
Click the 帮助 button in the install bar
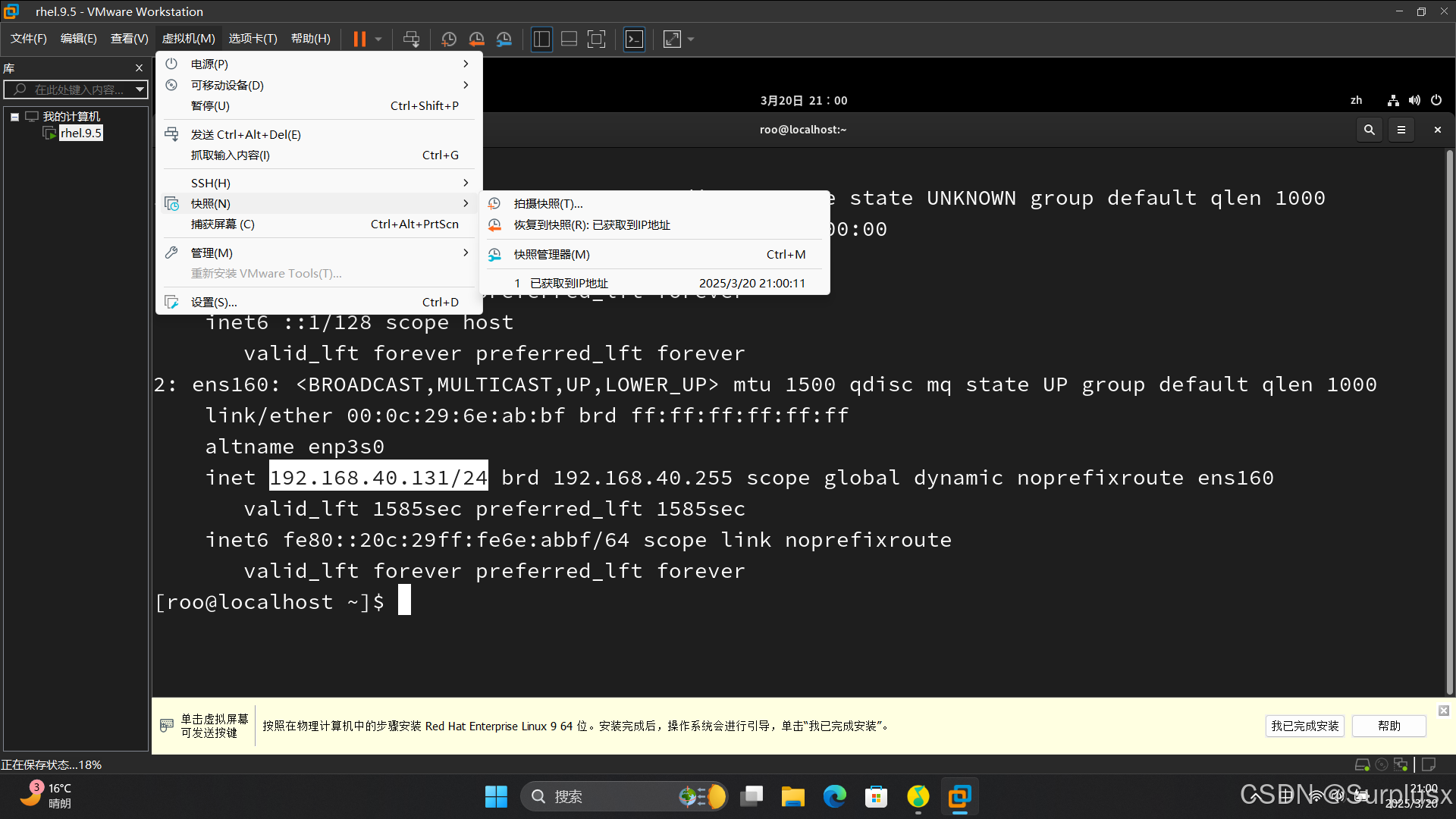pos(1389,726)
